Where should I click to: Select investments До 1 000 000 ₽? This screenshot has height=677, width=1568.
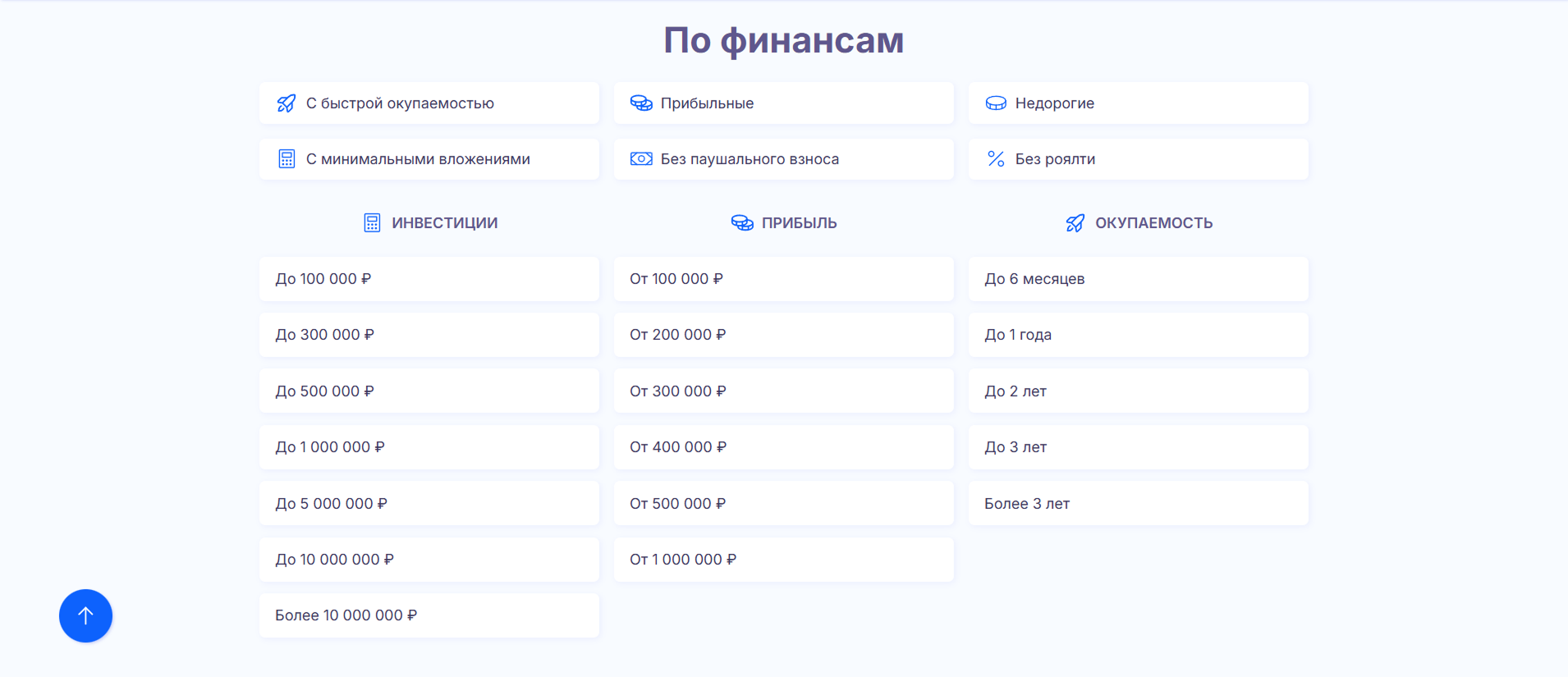429,447
